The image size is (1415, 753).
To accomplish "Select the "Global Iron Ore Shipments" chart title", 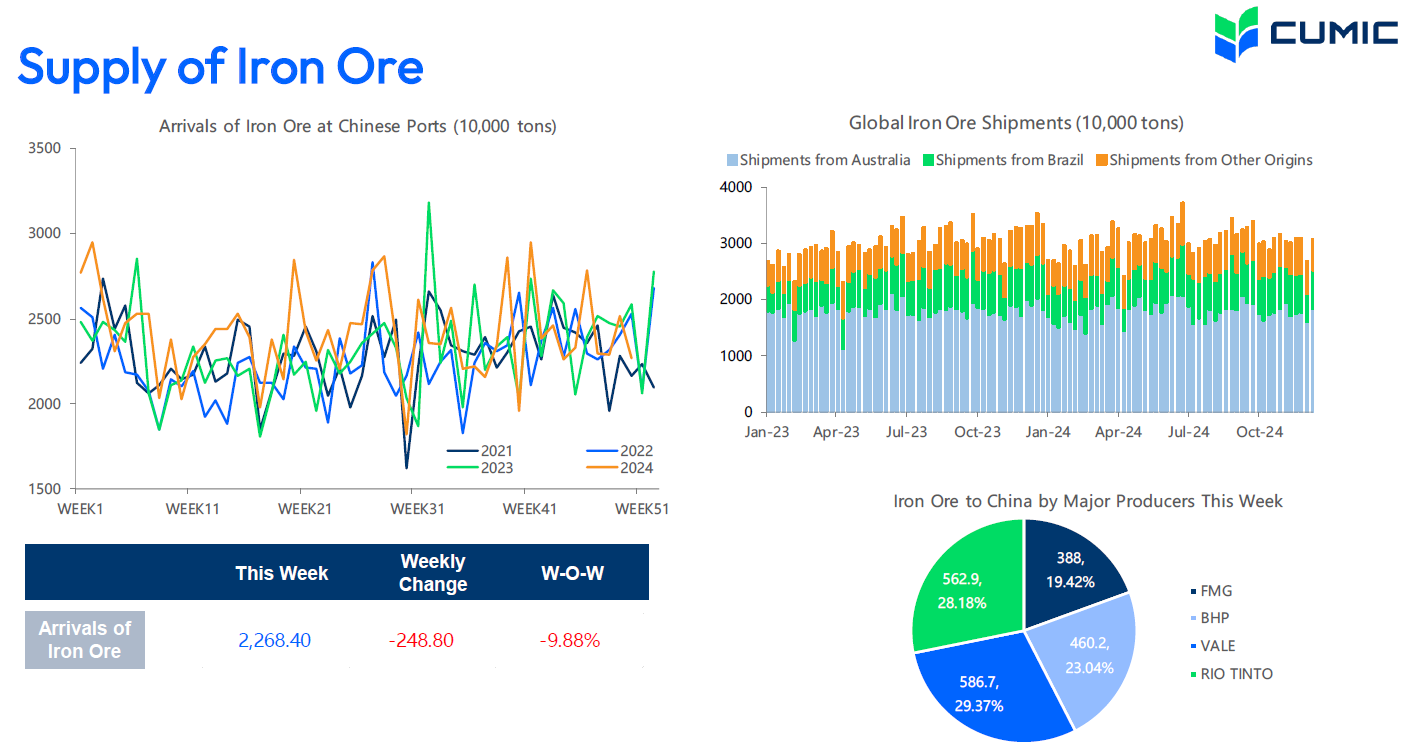I will coord(1016,123).
